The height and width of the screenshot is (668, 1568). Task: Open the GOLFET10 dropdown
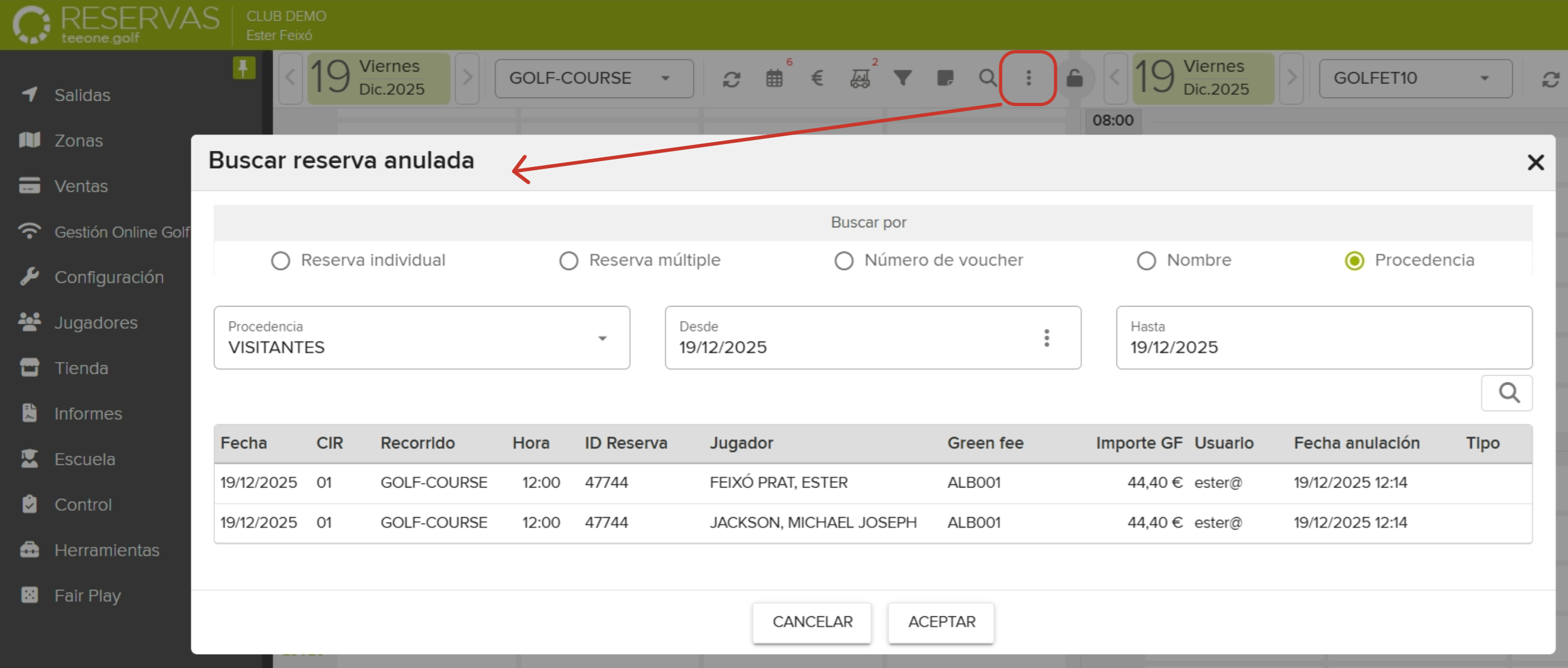(1415, 79)
